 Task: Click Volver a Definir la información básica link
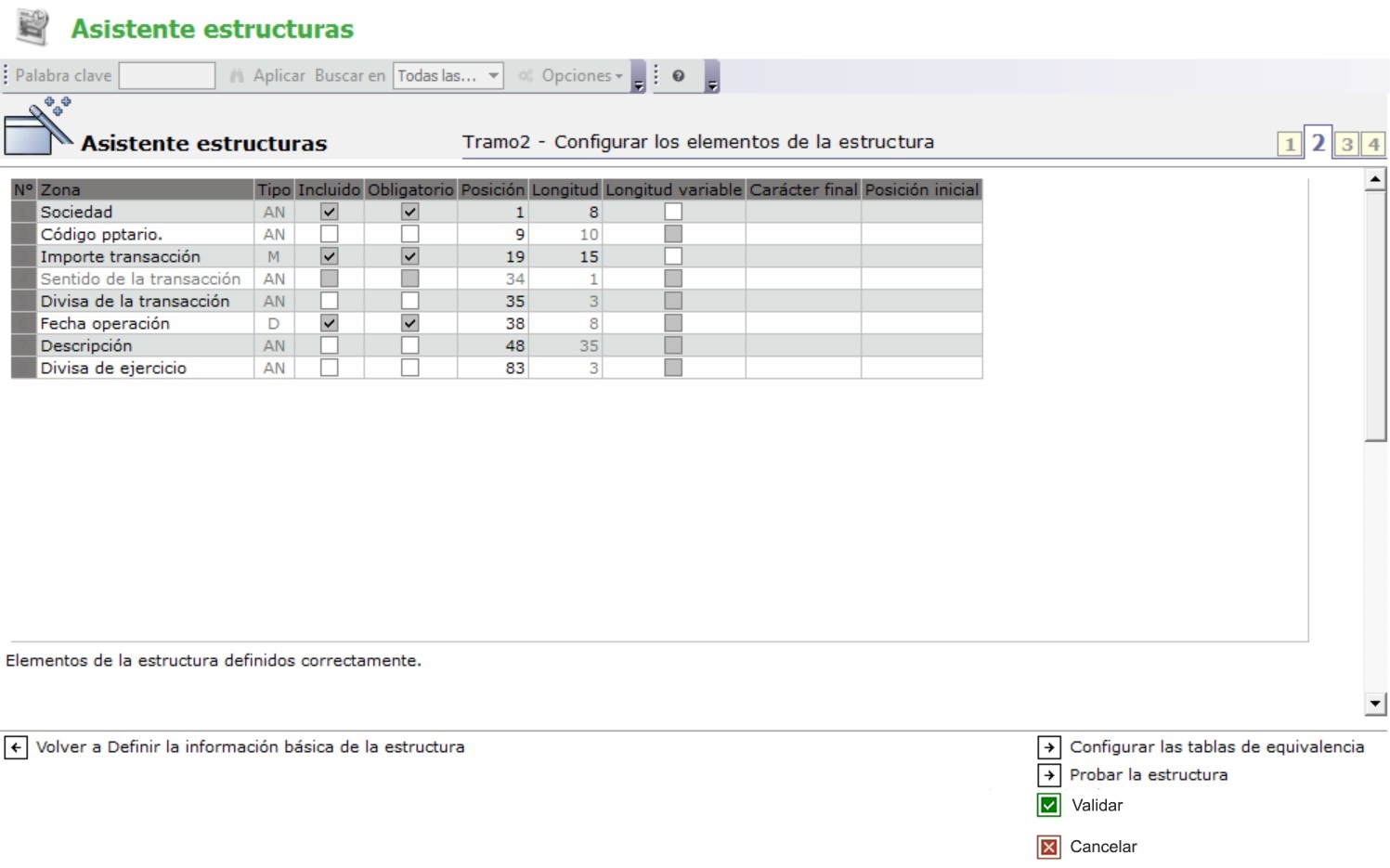coord(250,747)
